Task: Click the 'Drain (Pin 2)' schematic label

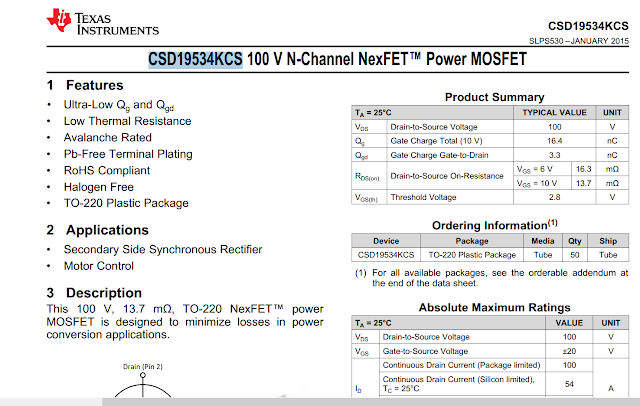Action: click(142, 366)
